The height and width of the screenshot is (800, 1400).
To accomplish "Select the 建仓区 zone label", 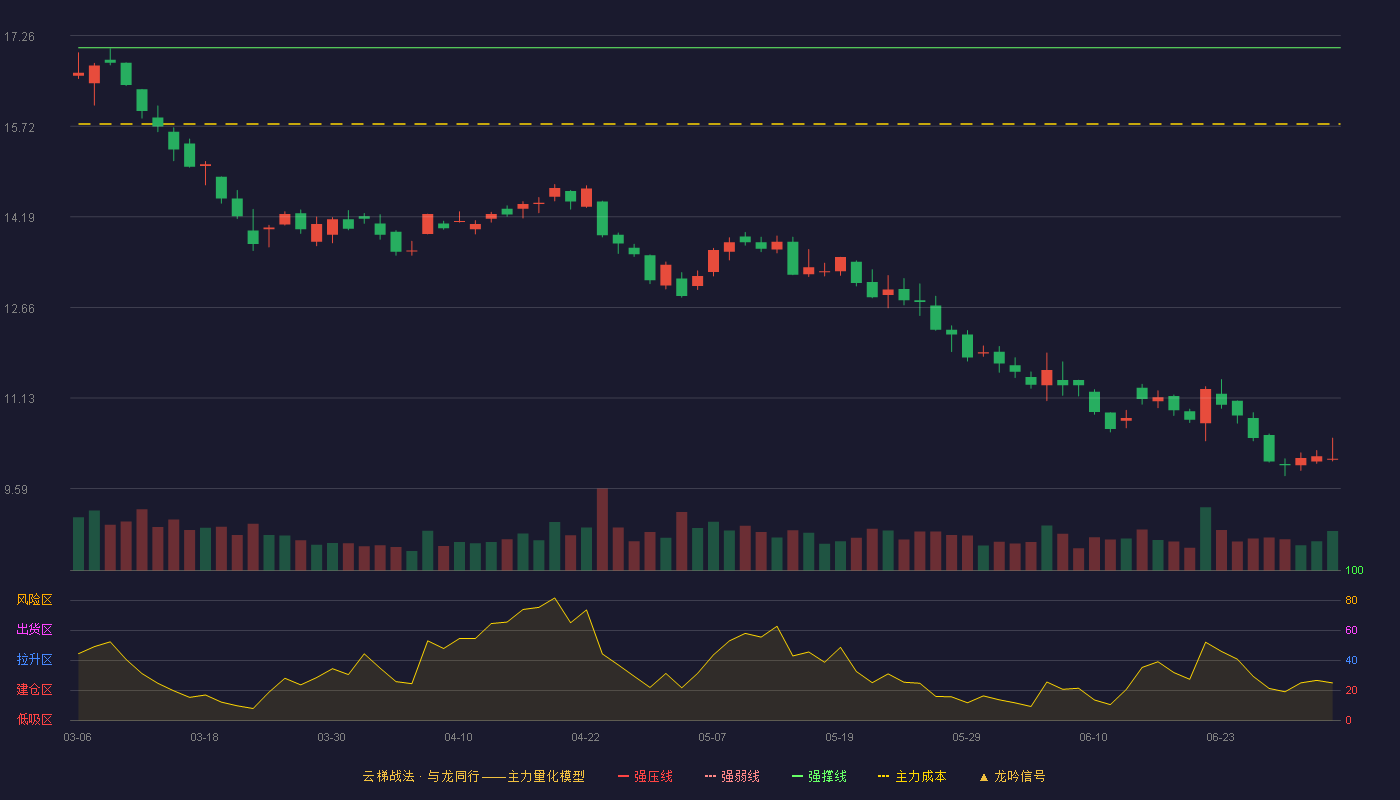I will click(x=34, y=690).
